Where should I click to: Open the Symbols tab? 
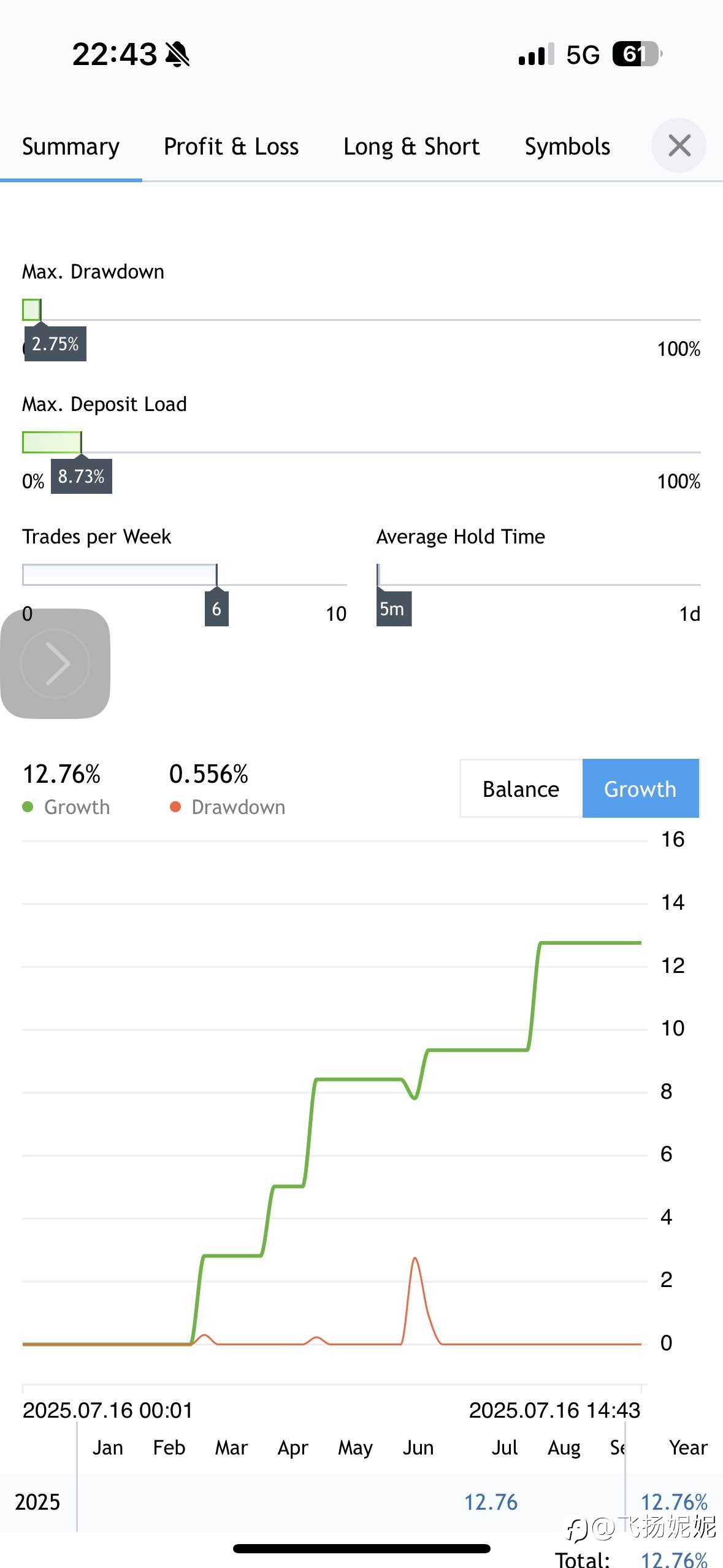[x=567, y=147]
